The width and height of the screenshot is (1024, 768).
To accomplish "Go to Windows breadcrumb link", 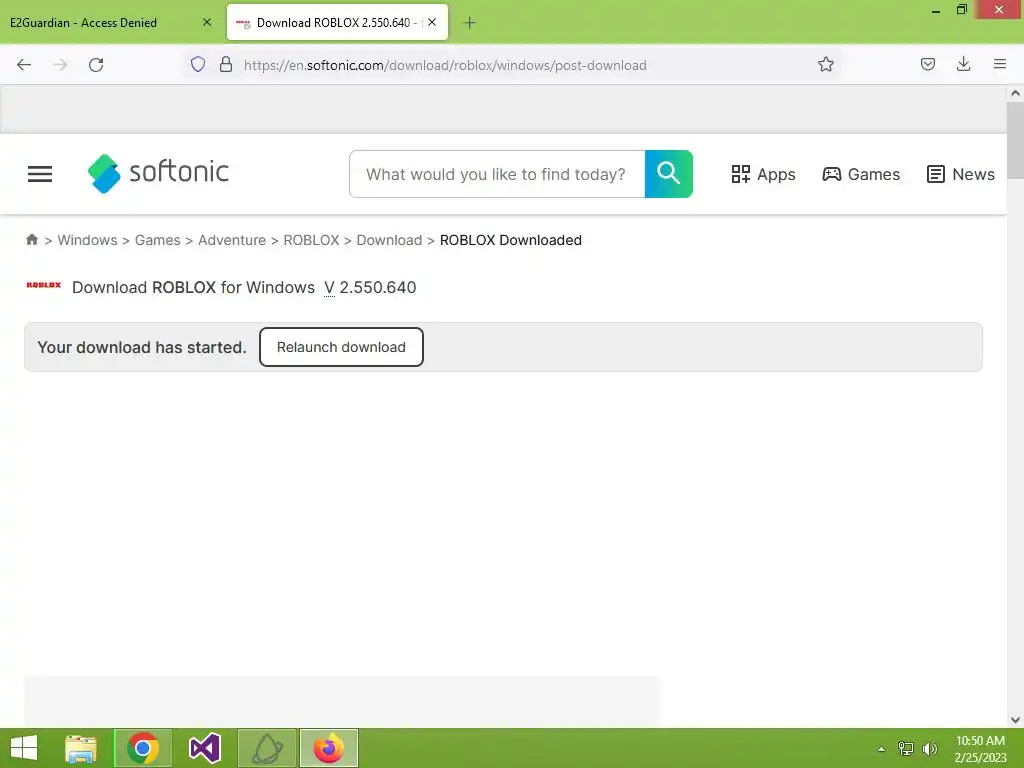I will 88,240.
